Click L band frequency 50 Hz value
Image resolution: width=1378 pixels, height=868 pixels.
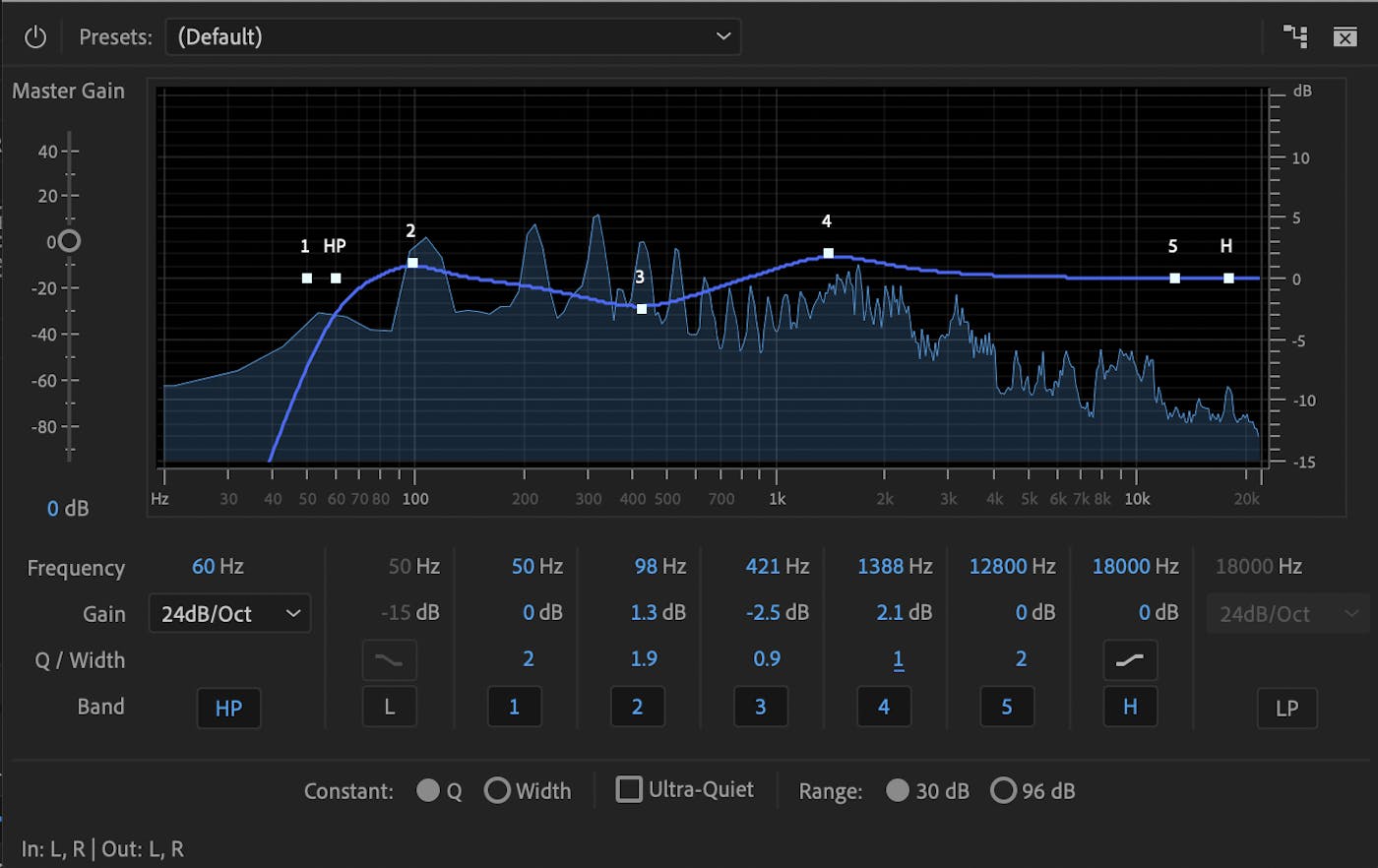point(414,567)
